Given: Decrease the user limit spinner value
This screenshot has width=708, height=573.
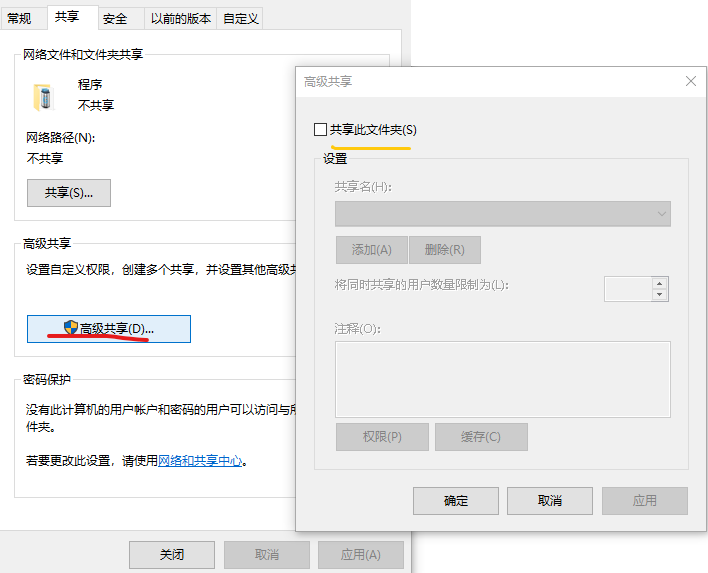Looking at the screenshot, I should tap(659, 294).
